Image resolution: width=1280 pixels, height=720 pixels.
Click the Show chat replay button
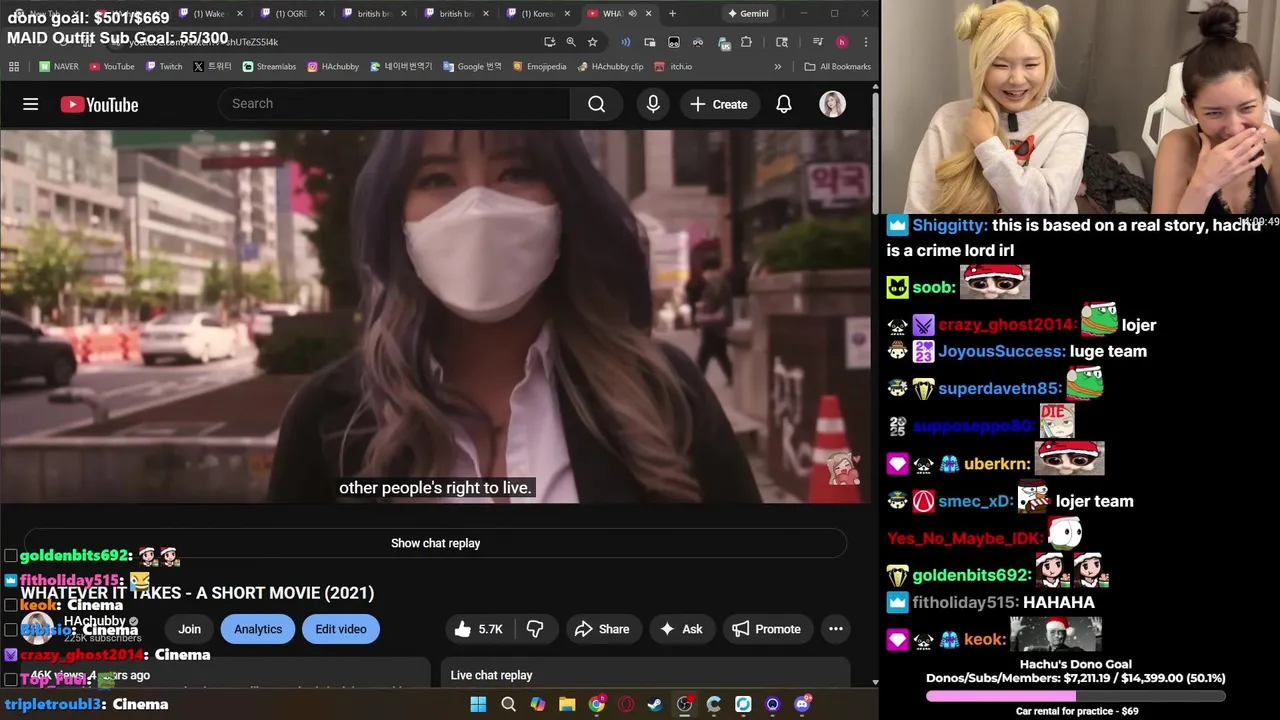(435, 543)
